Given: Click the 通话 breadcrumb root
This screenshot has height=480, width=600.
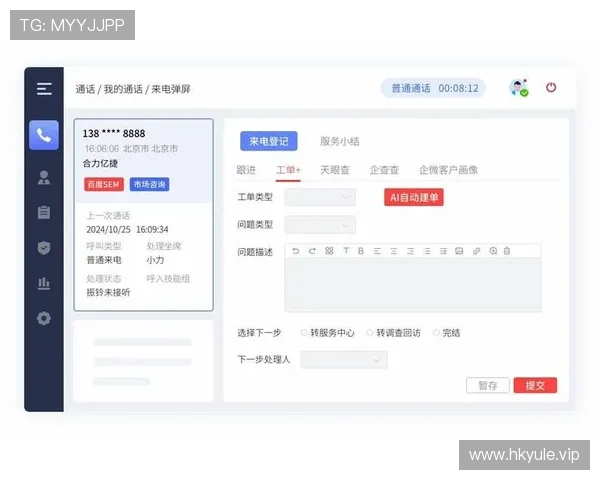Looking at the screenshot, I should click(x=85, y=89).
